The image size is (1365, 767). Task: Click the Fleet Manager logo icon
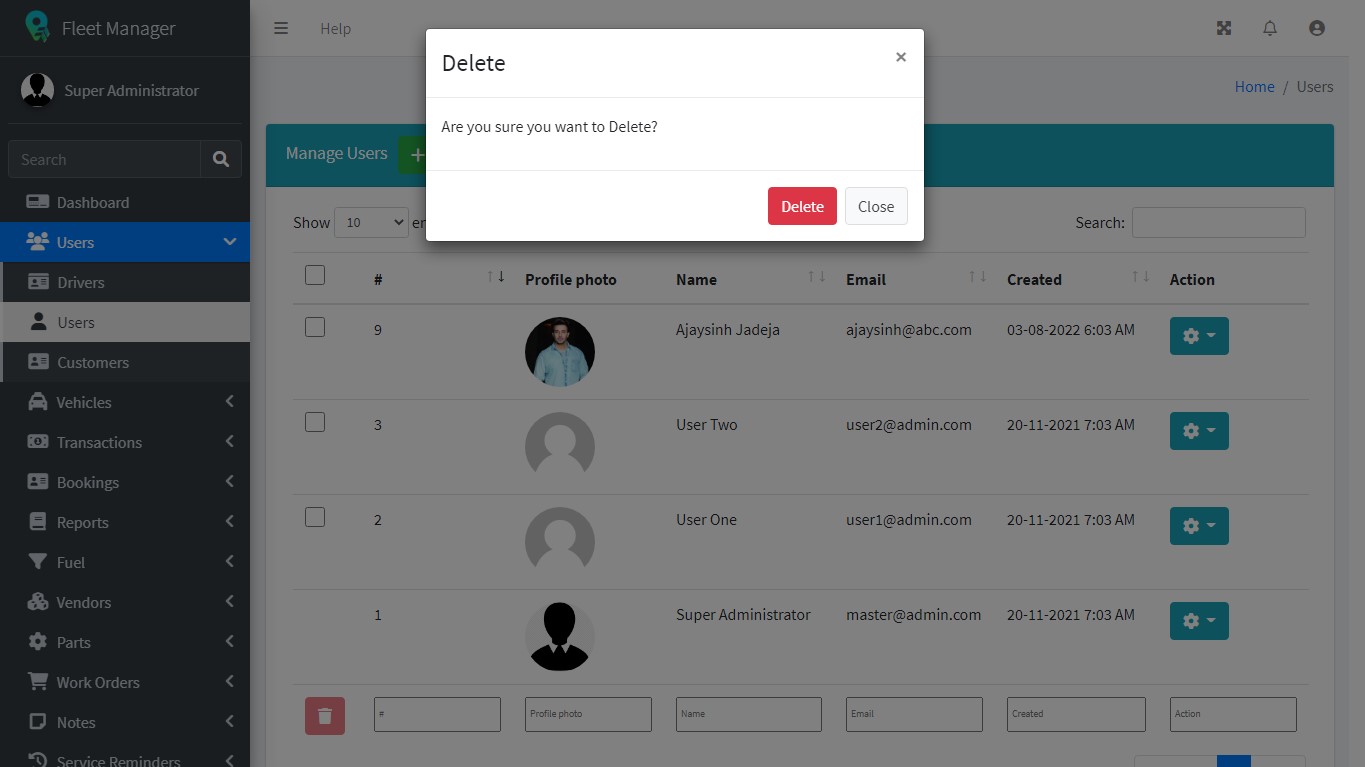point(37,27)
